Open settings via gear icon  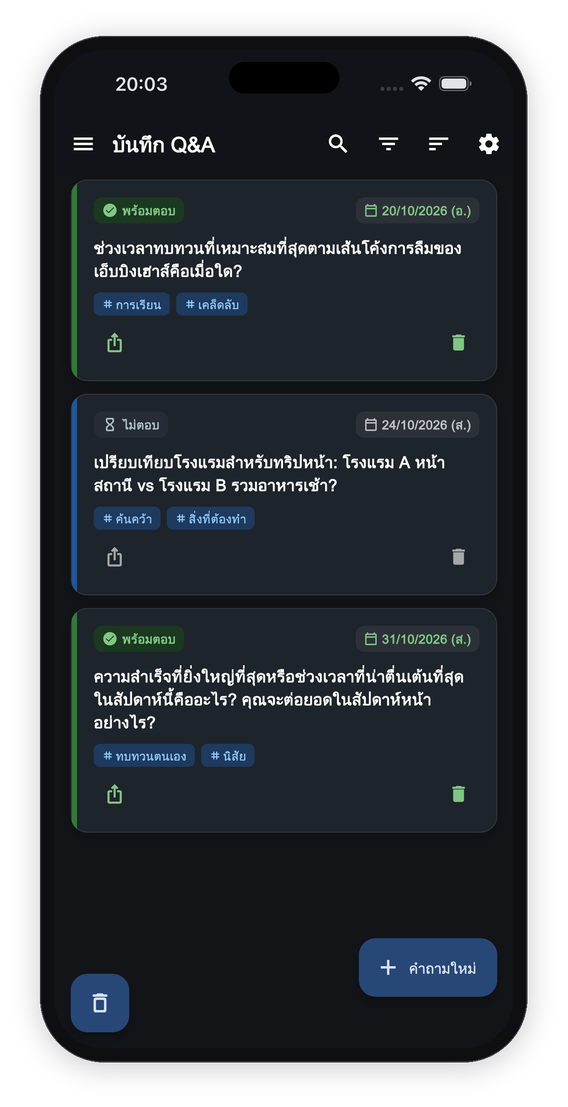click(x=488, y=145)
